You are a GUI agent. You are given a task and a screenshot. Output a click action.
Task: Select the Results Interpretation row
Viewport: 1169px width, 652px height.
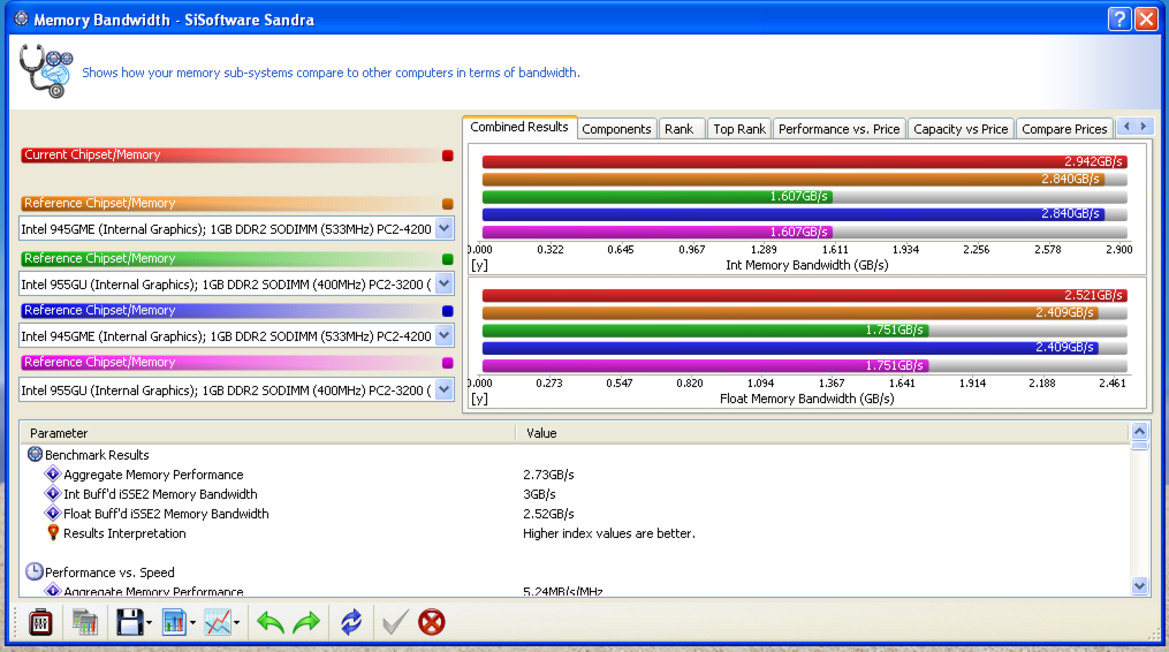(x=576, y=533)
